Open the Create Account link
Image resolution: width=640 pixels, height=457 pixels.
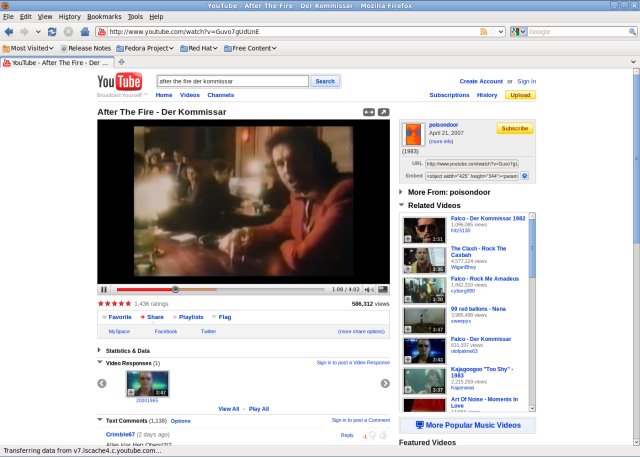(481, 81)
